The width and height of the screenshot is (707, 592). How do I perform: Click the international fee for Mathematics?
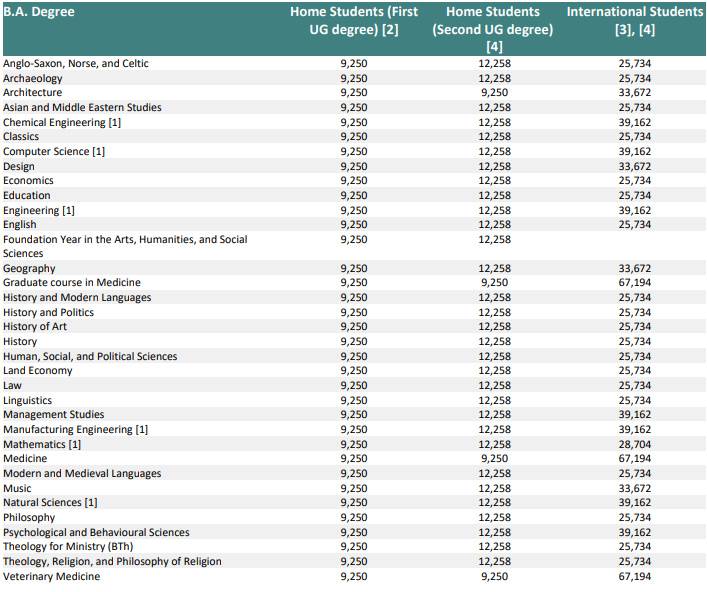coord(635,444)
